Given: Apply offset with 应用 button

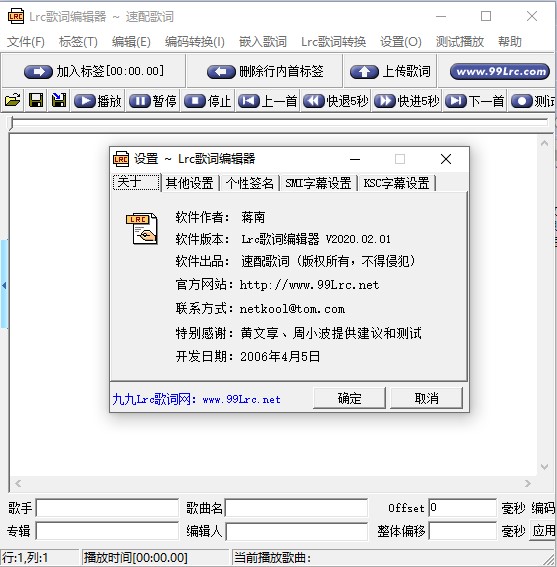Looking at the screenshot, I should point(543,530).
